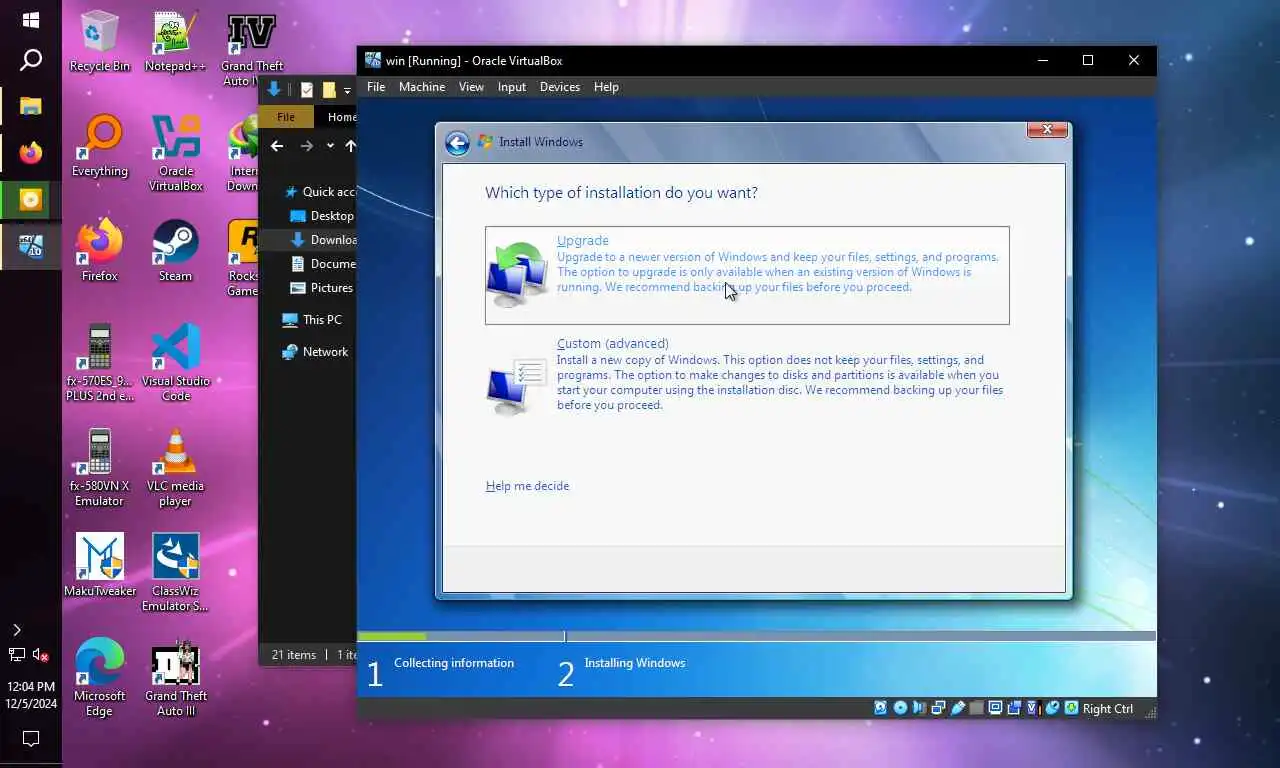Select Pictures in Explorer navigation pane
The image size is (1280, 768).
322,288
